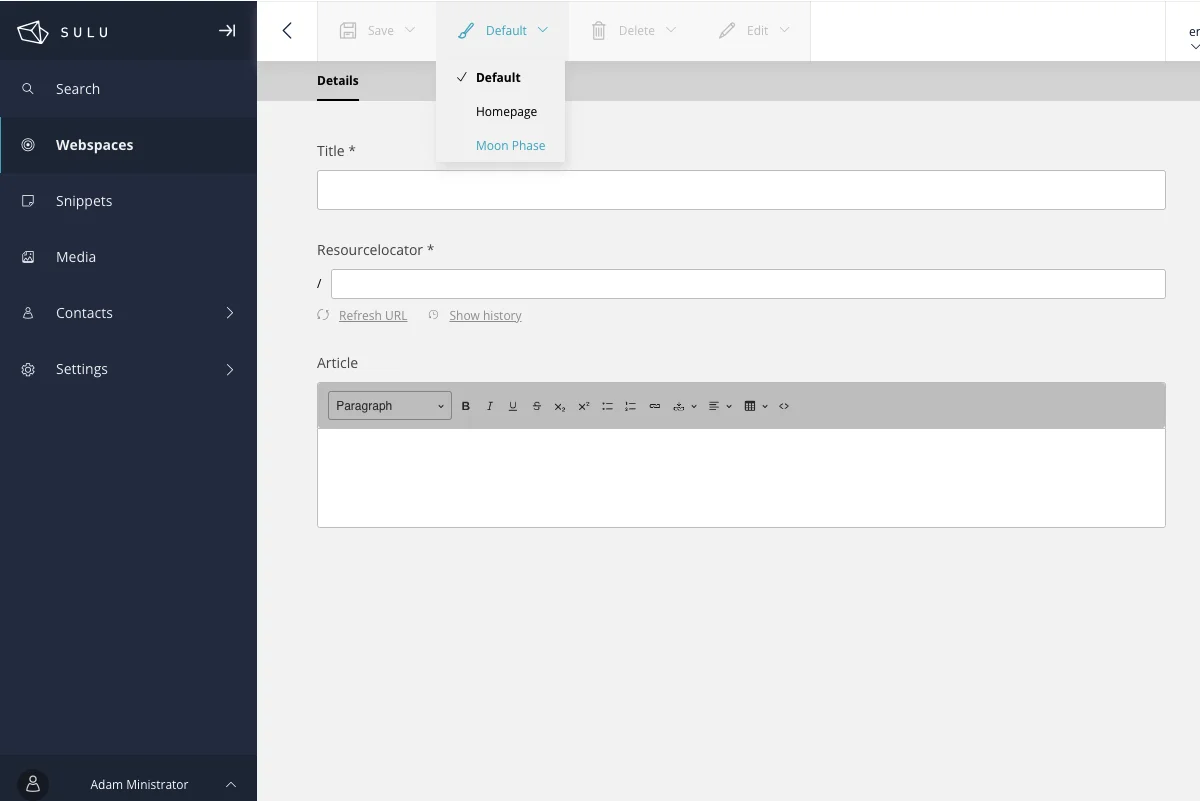Open the text alignment dropdown
The height and width of the screenshot is (801, 1200).
(719, 406)
